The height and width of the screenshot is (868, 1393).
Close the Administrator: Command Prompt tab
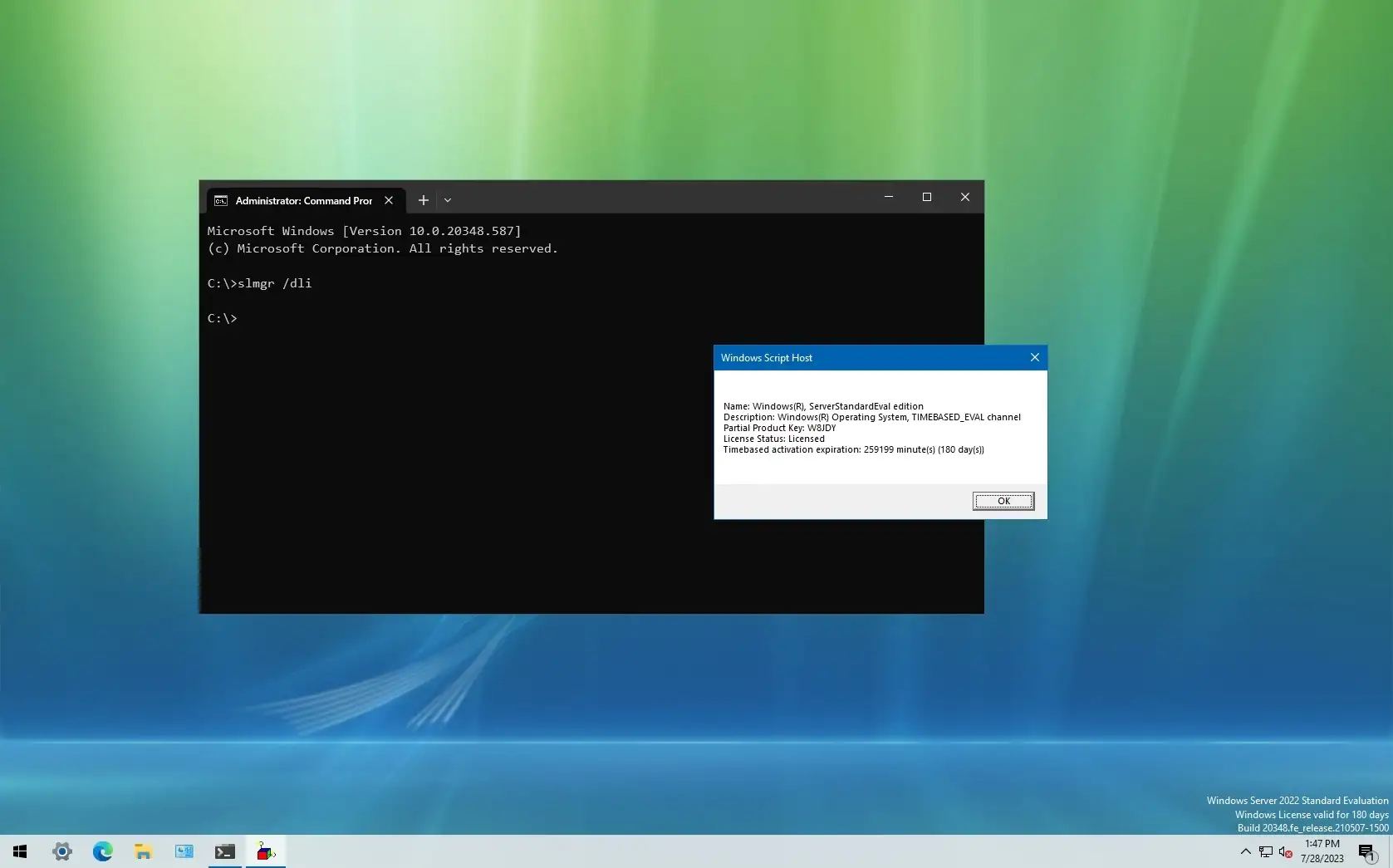coord(388,200)
